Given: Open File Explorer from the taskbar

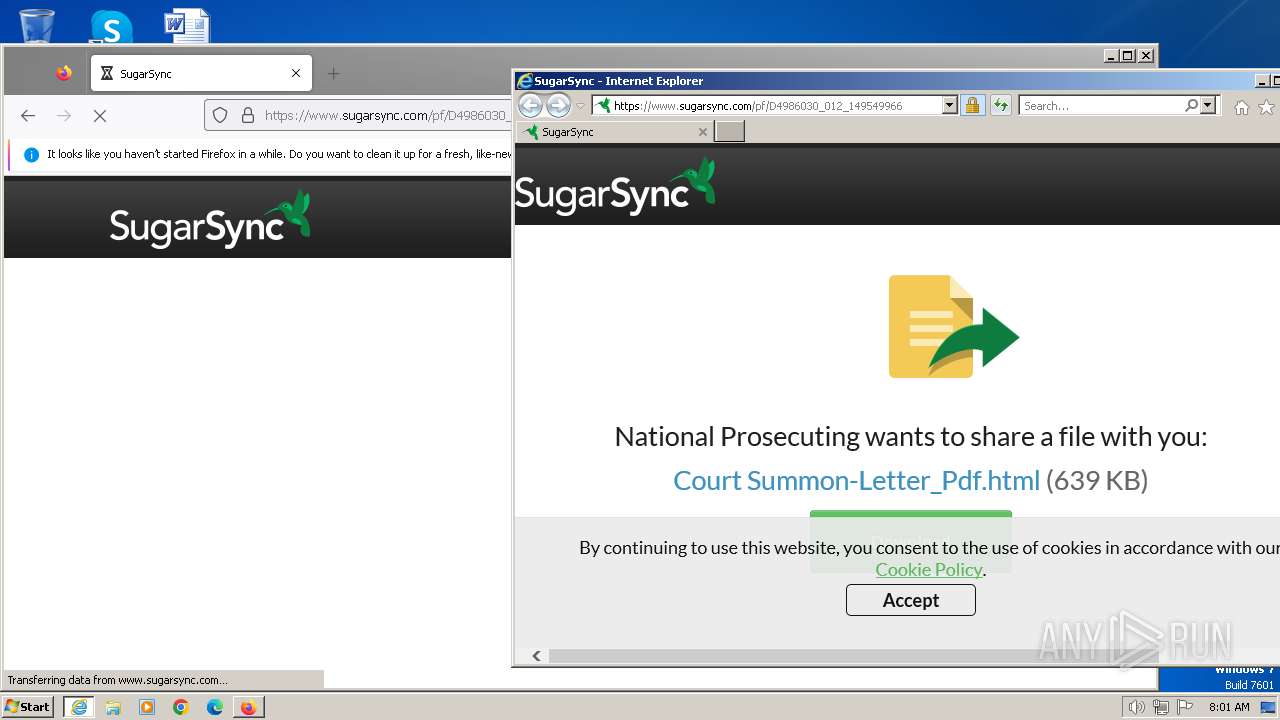Looking at the screenshot, I should pos(113,707).
